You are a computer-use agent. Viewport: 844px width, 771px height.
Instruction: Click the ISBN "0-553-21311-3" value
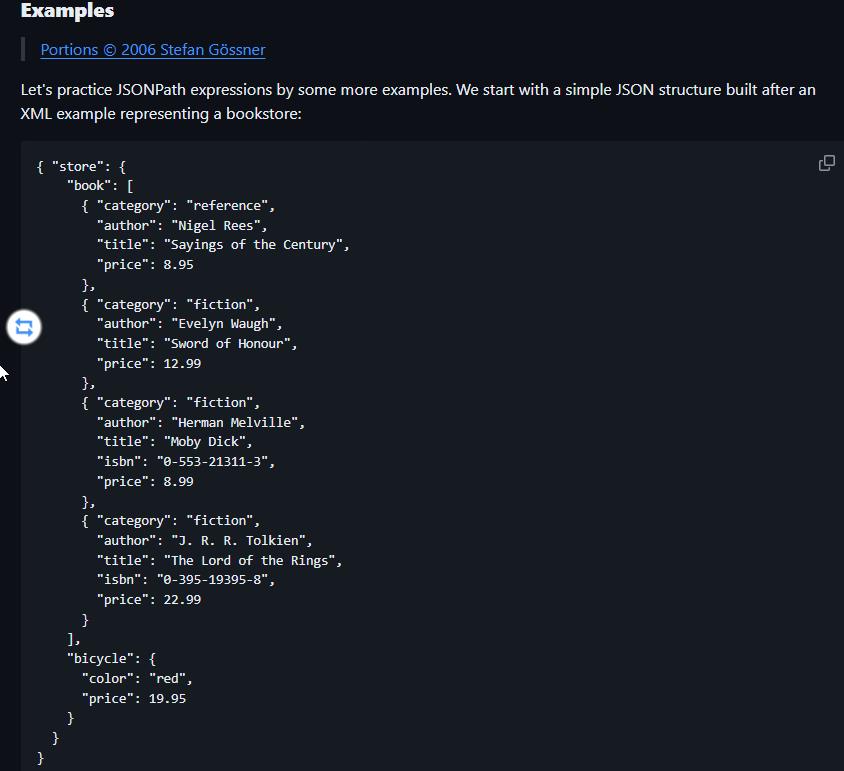pyautogui.click(x=213, y=462)
